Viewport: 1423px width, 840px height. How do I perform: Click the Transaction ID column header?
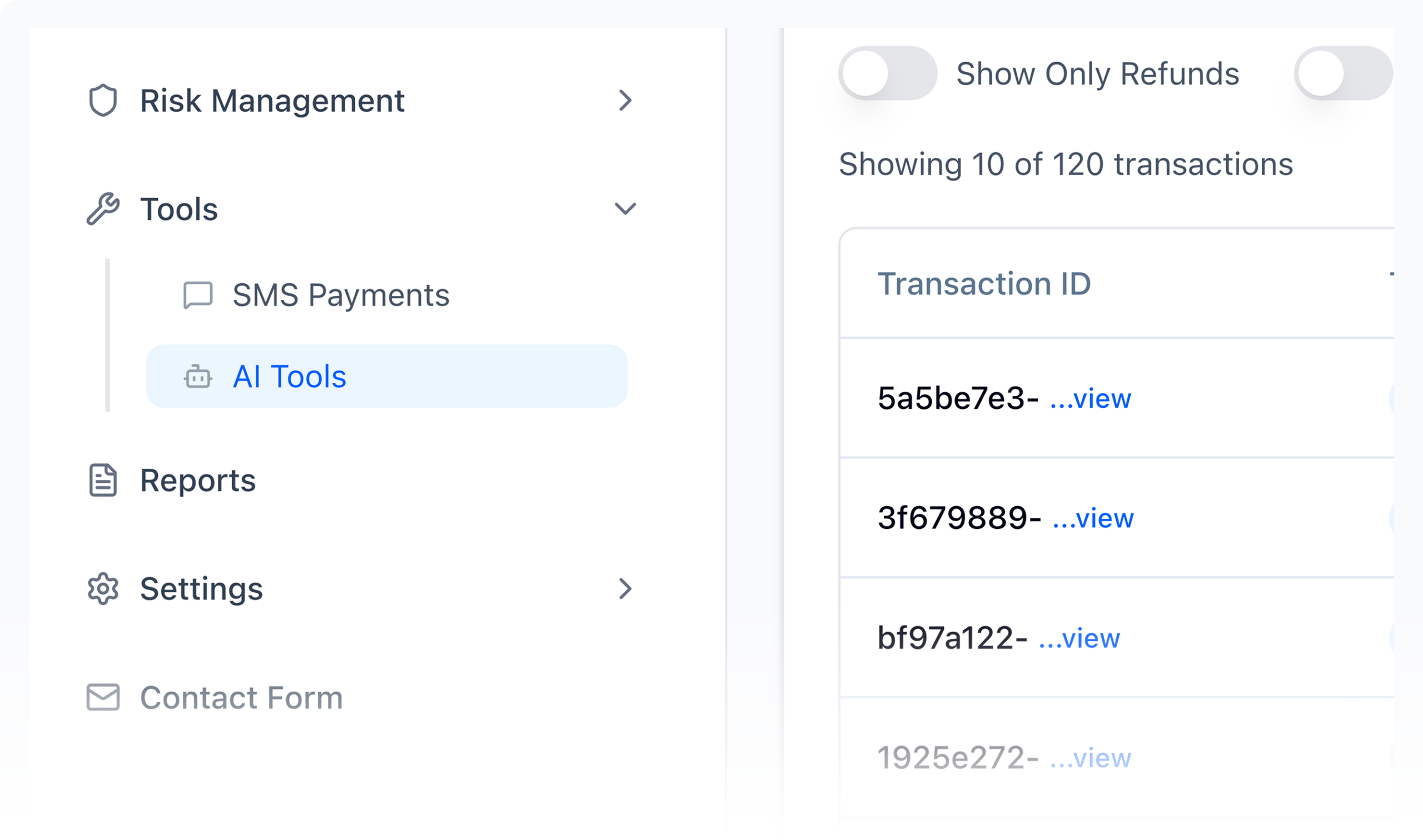[x=983, y=283]
